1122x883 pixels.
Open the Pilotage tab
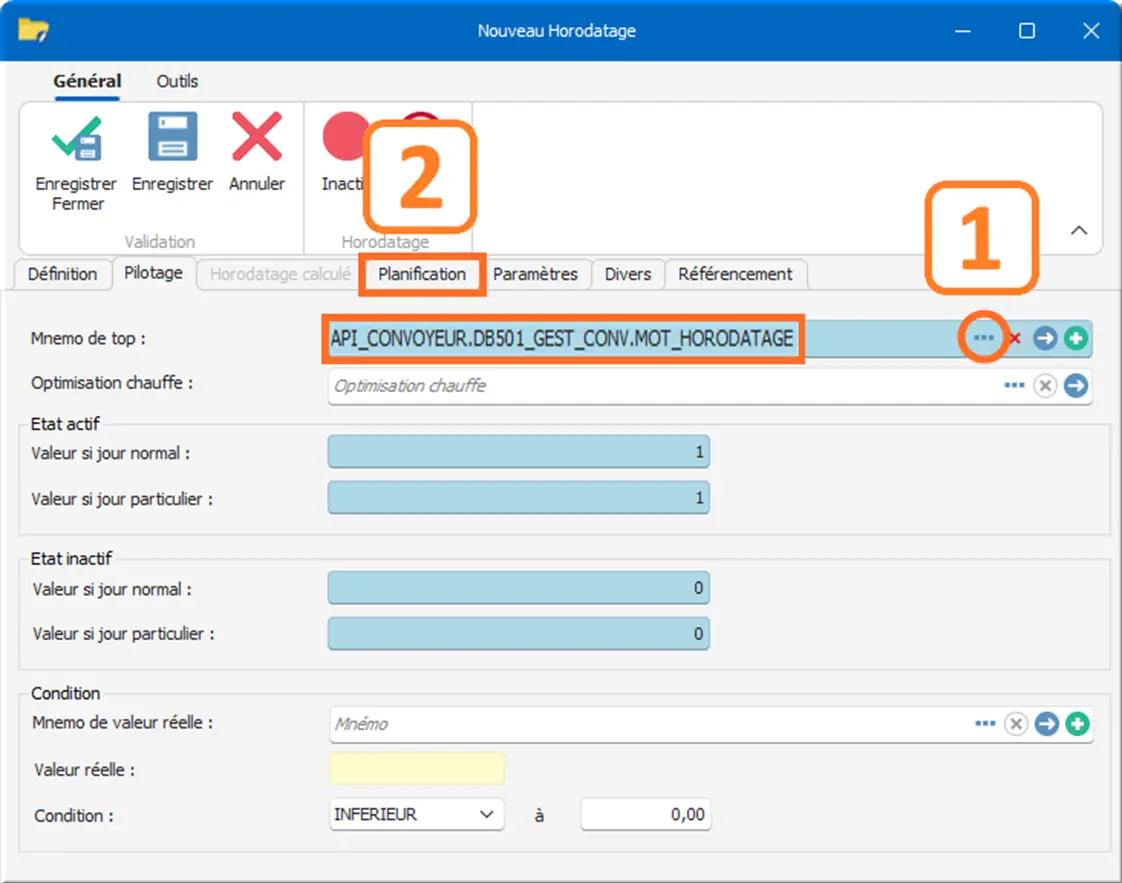pos(153,273)
